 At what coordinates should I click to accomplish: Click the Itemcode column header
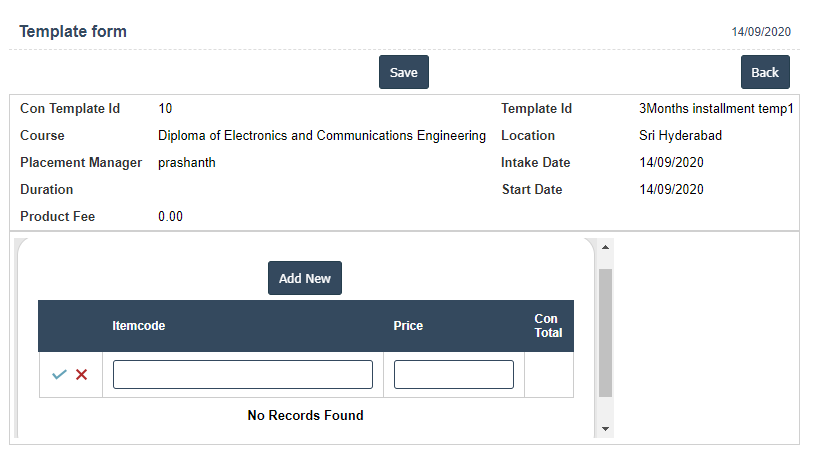pyautogui.click(x=139, y=326)
